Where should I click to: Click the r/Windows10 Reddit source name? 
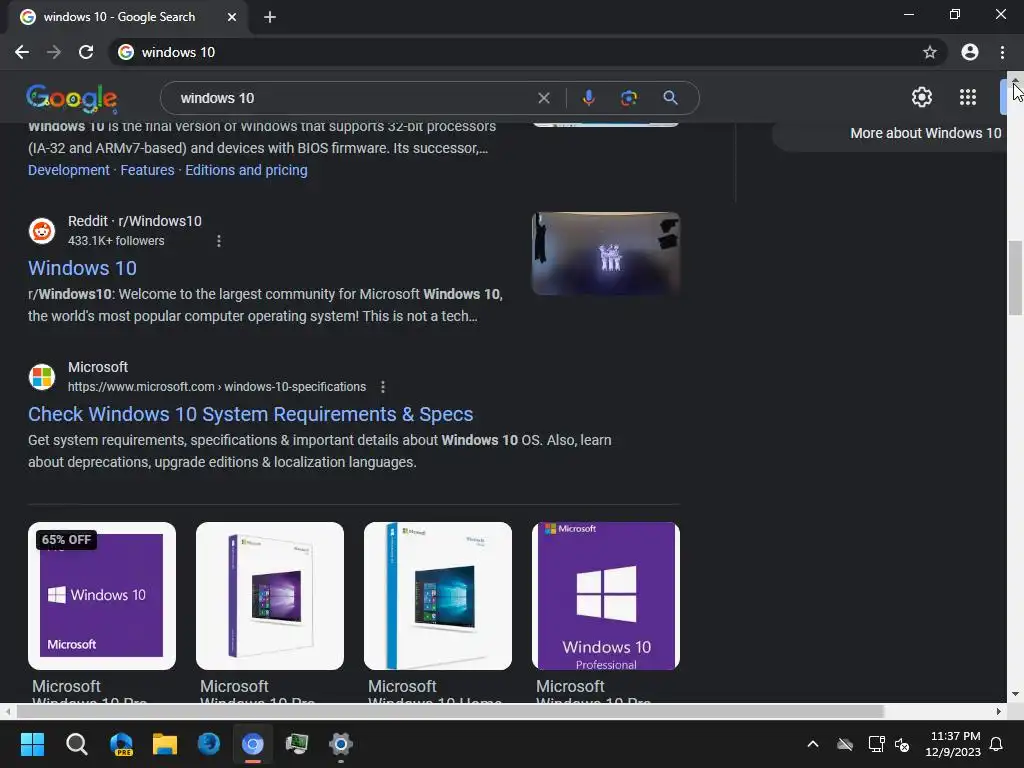160,221
